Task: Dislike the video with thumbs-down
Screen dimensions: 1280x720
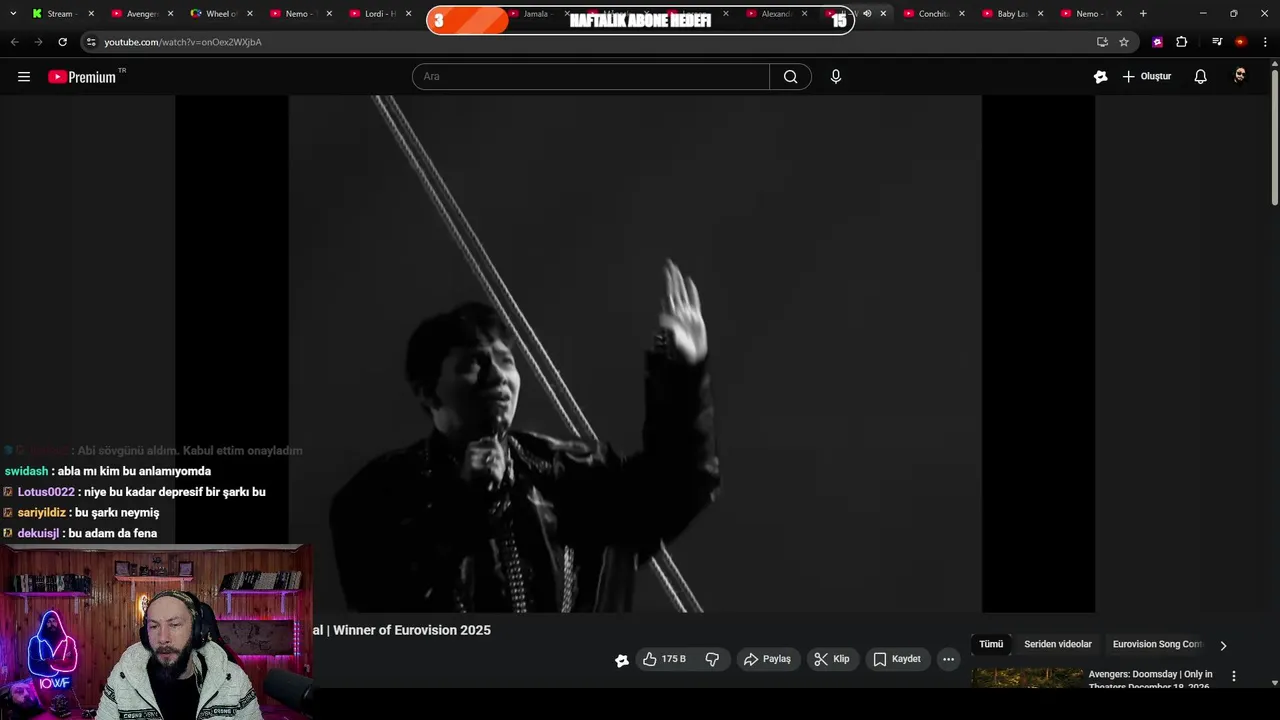Action: (713, 659)
